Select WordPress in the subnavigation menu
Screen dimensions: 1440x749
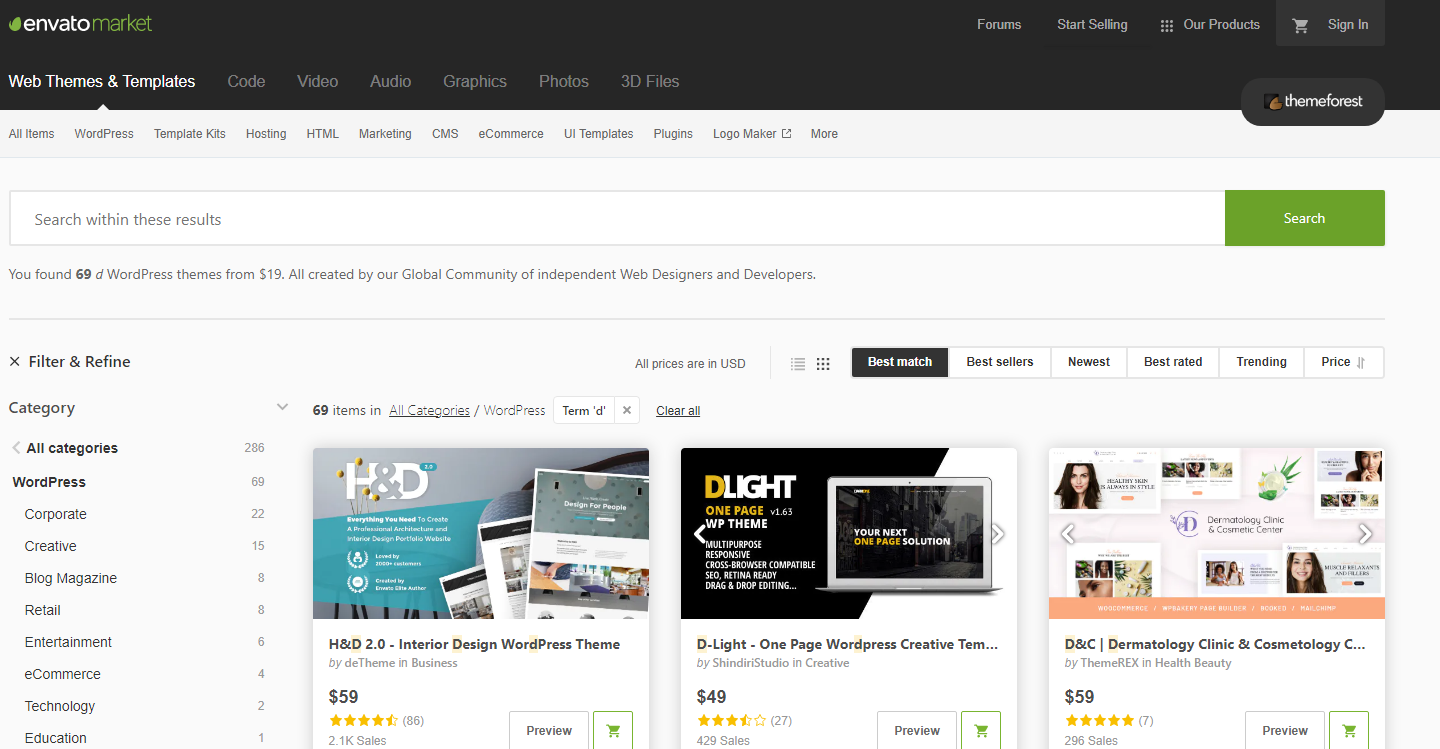click(104, 134)
